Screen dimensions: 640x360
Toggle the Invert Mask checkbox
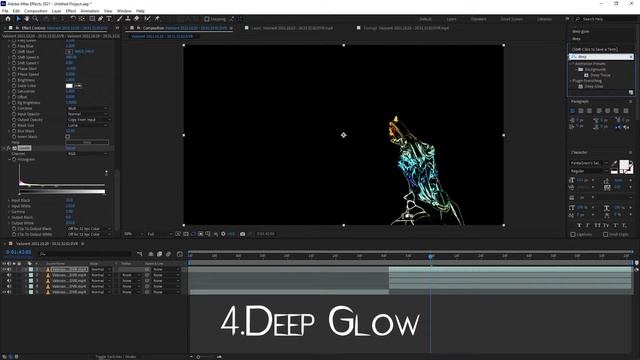tap(68, 137)
